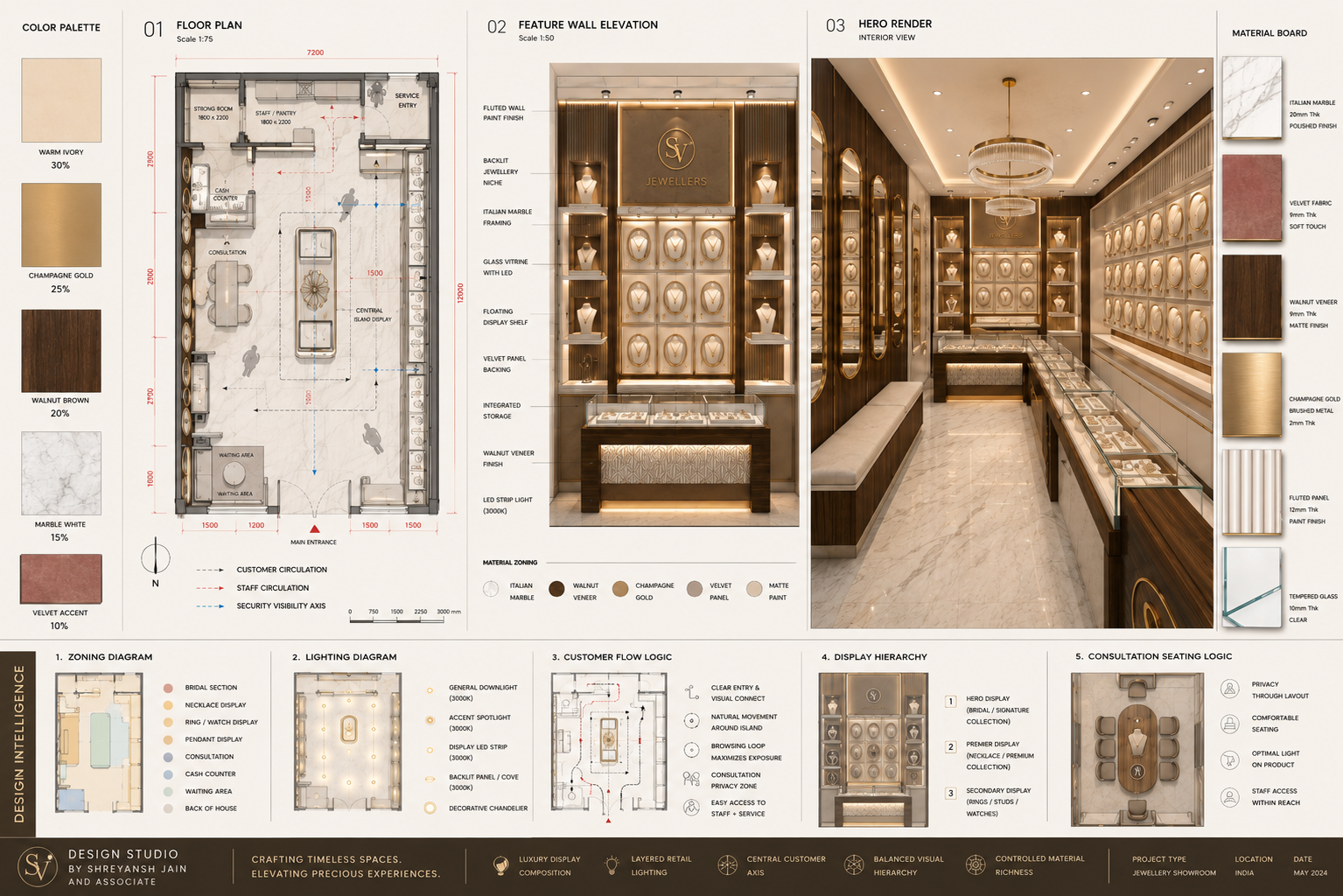Open the Consultation Seating Logic image

coord(1137,749)
